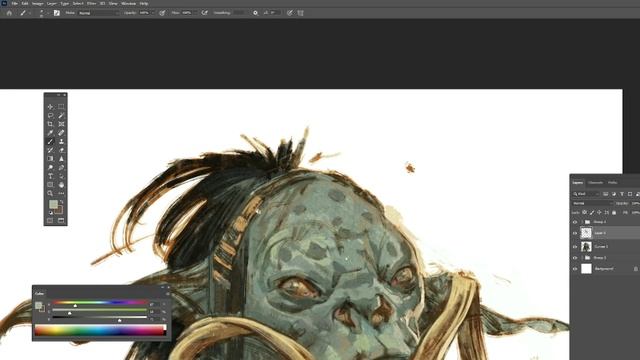This screenshot has height=360, width=640.
Task: Select the Lasso tool
Action: click(50, 116)
